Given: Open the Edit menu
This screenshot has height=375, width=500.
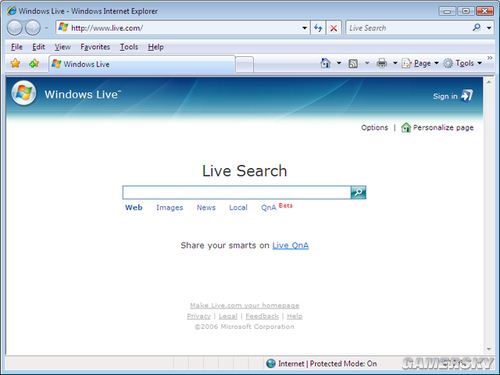Looking at the screenshot, I should point(38,47).
